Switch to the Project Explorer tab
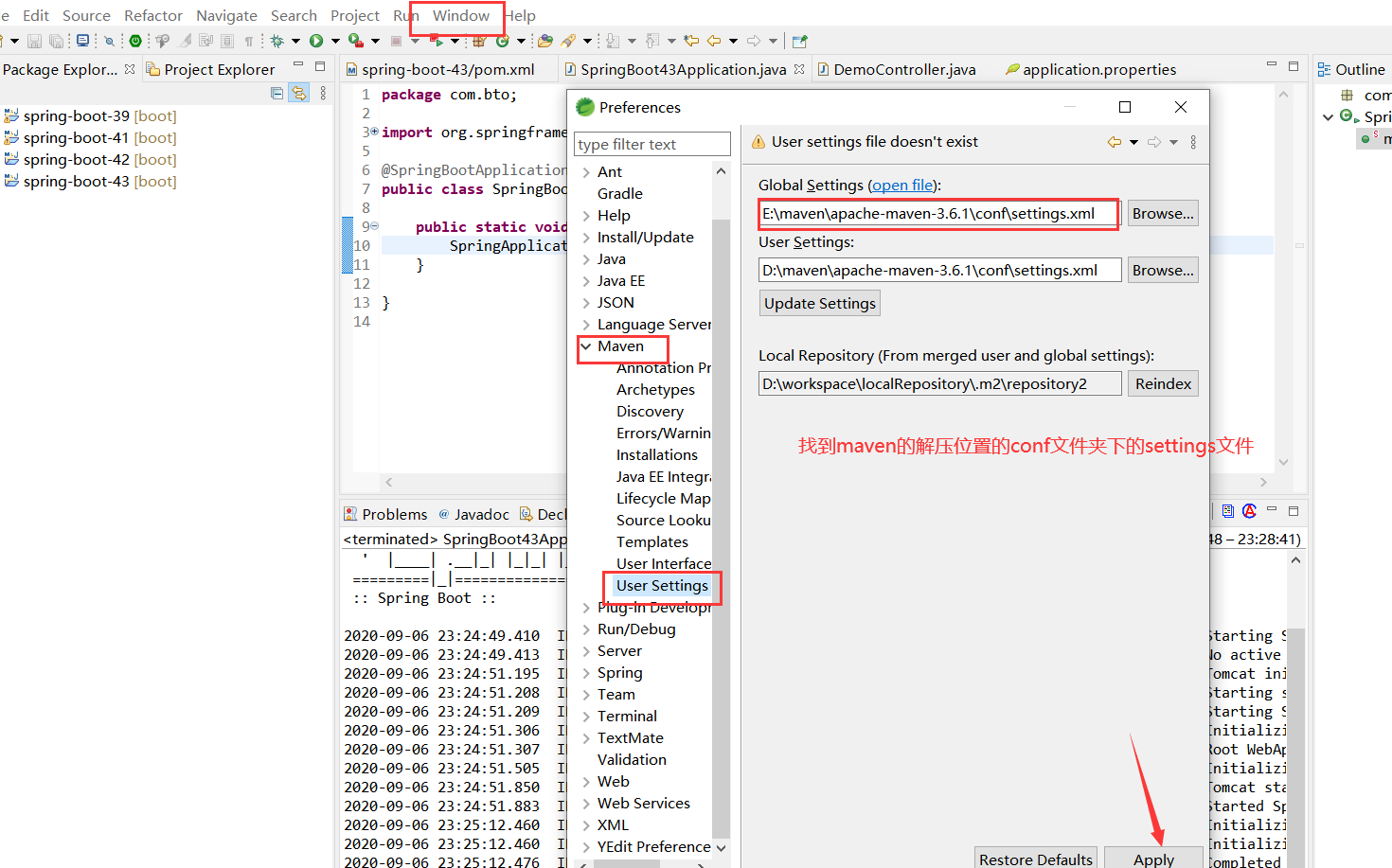 210,69
